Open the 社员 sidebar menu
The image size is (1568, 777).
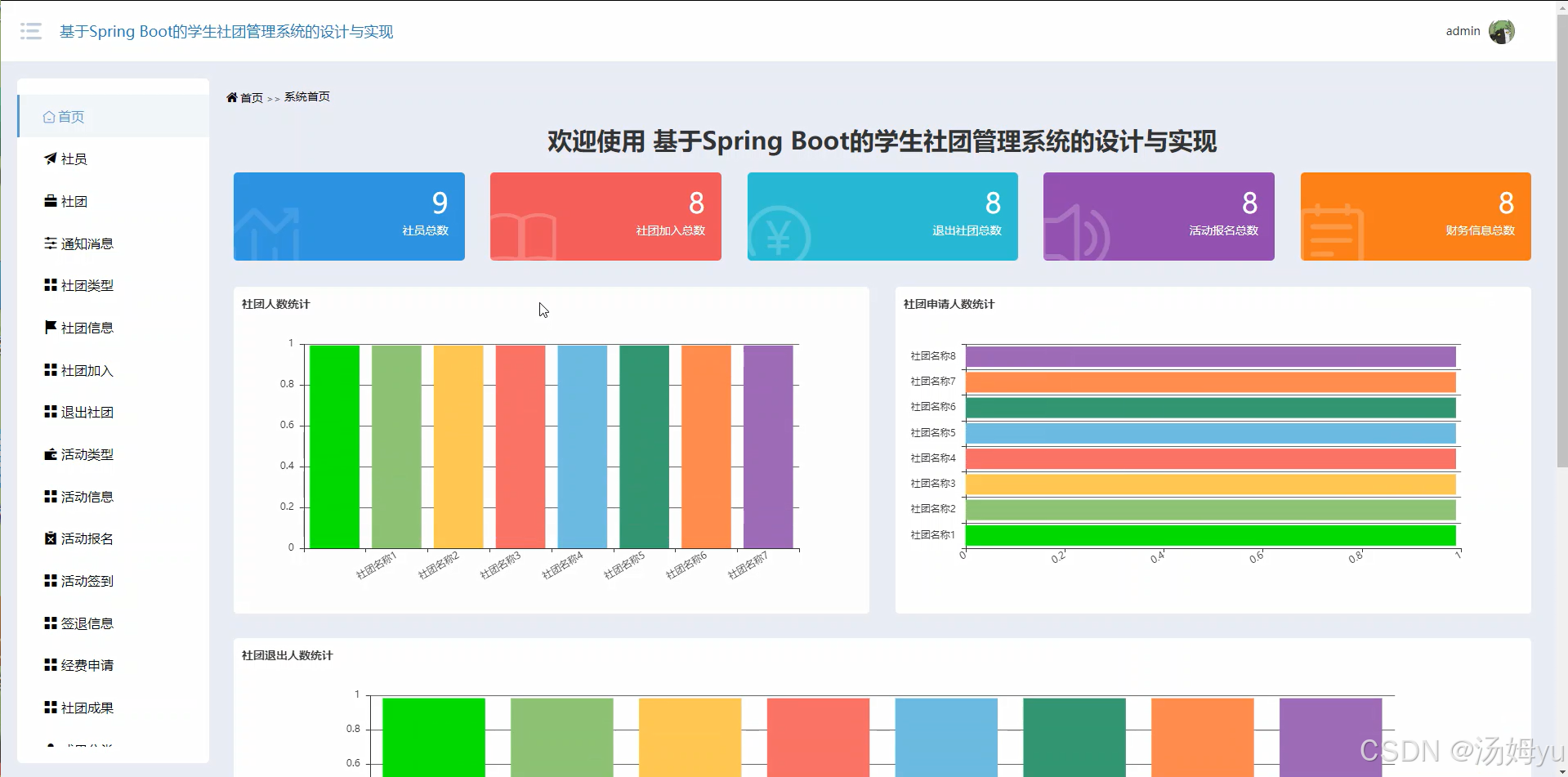pos(114,159)
